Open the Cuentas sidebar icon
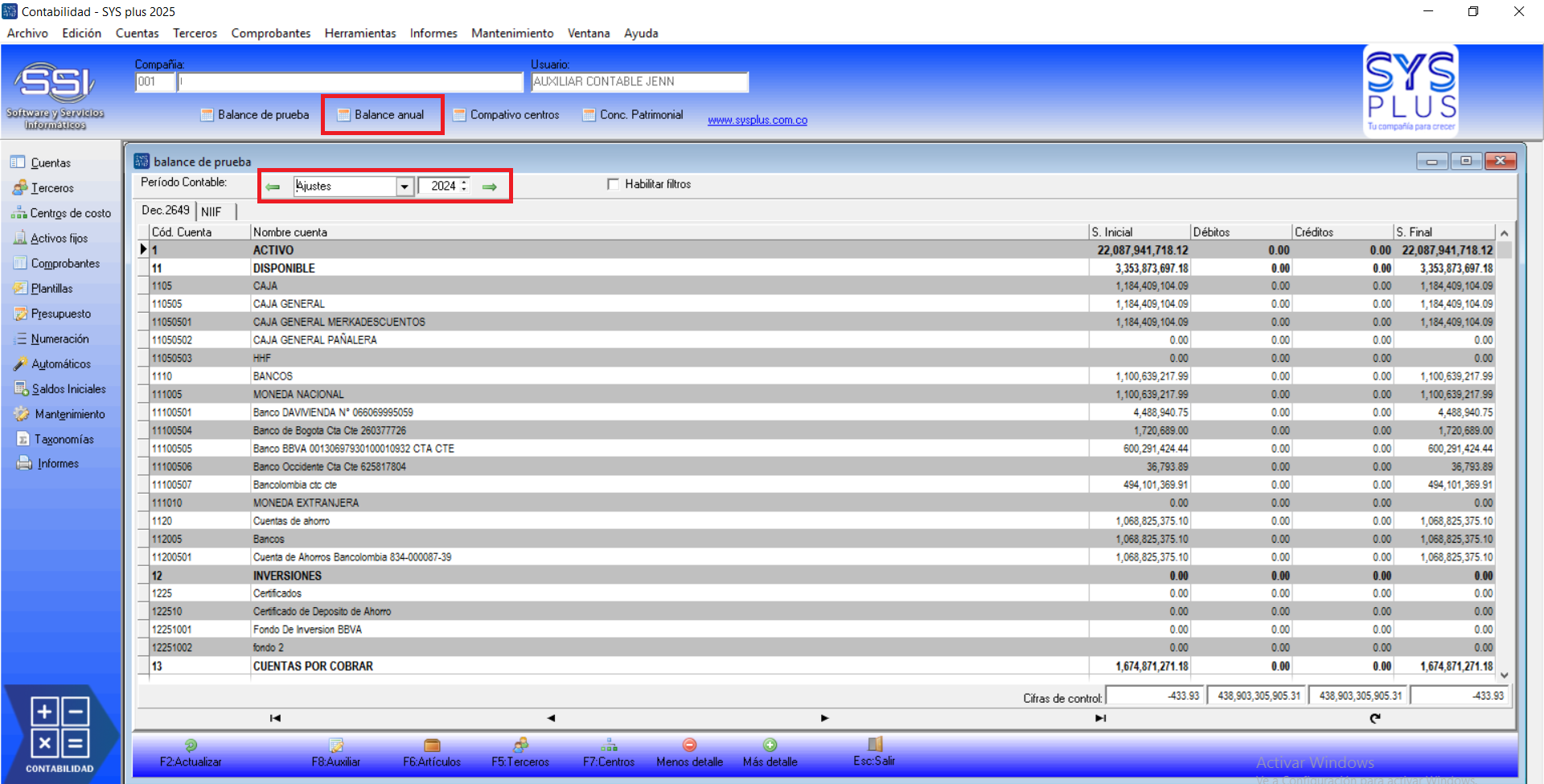 (x=18, y=162)
